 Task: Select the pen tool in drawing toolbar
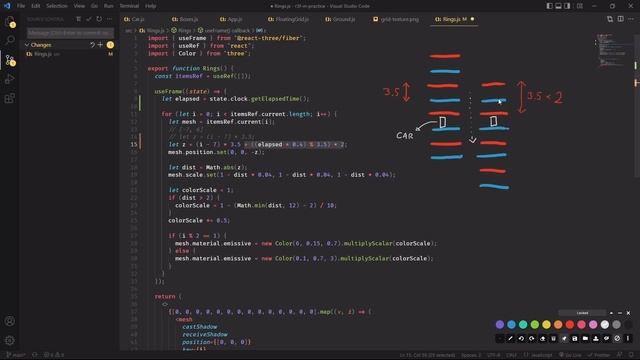[x=510, y=338]
